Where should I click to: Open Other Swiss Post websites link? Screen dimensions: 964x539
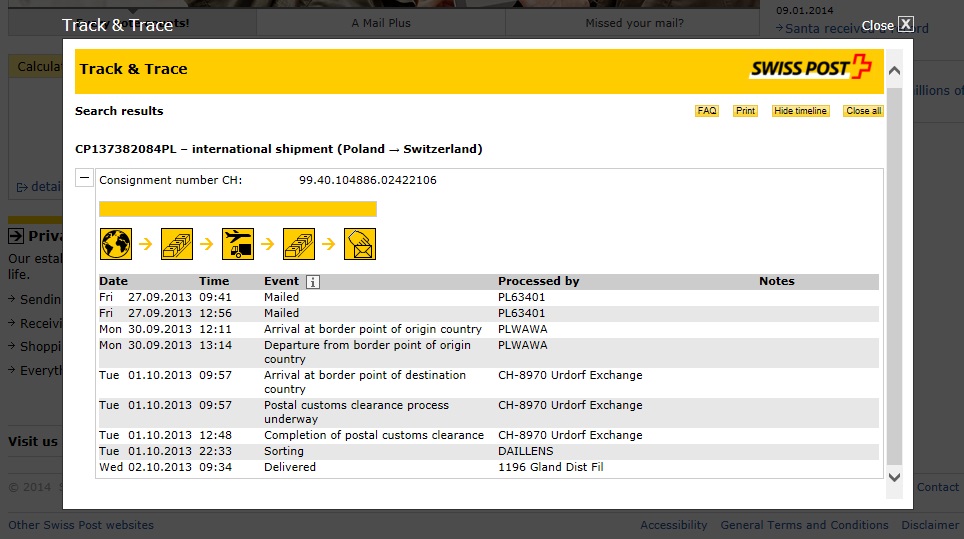(x=81, y=525)
